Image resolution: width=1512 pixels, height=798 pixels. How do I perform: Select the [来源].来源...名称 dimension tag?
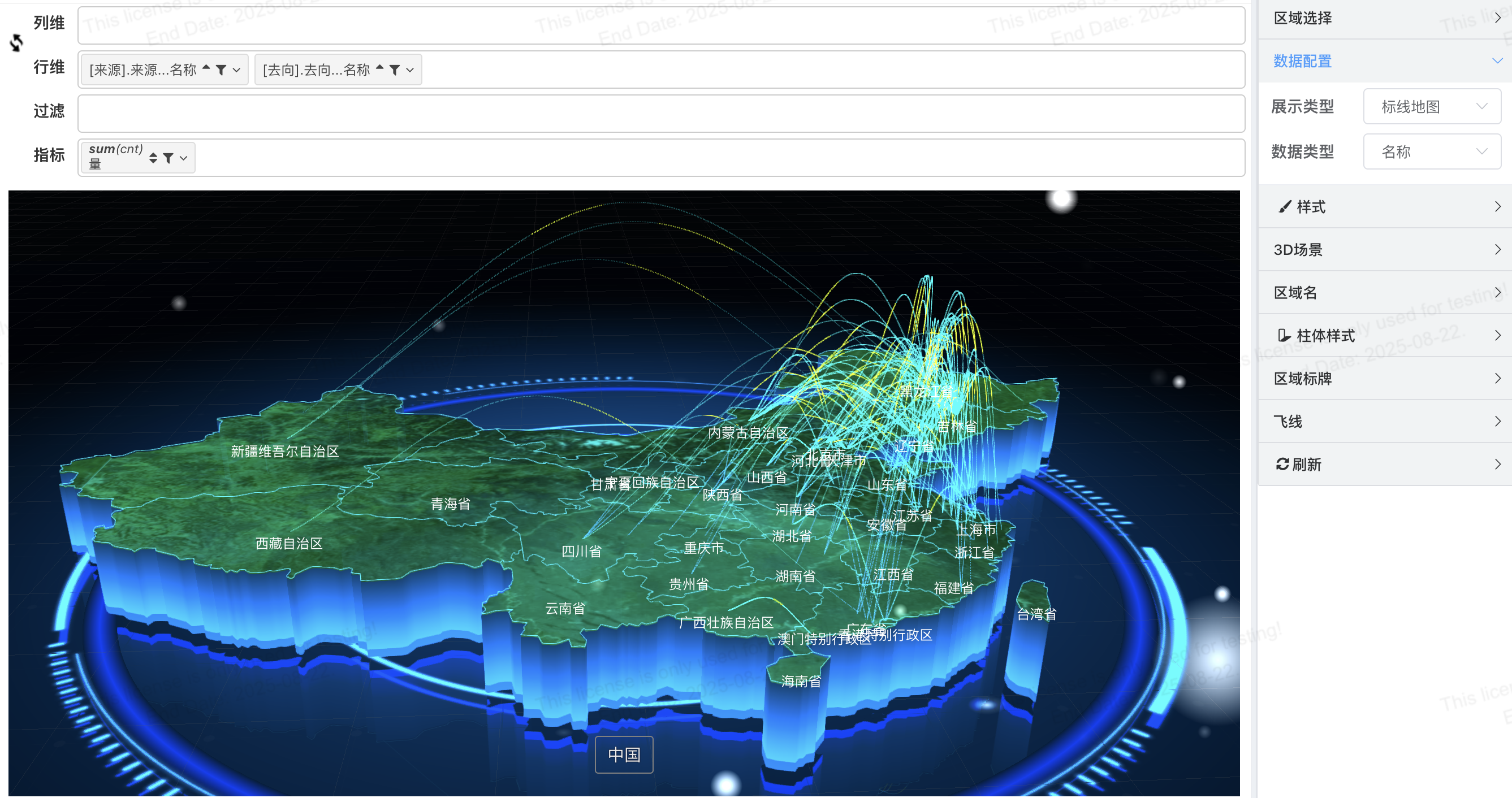(165, 70)
